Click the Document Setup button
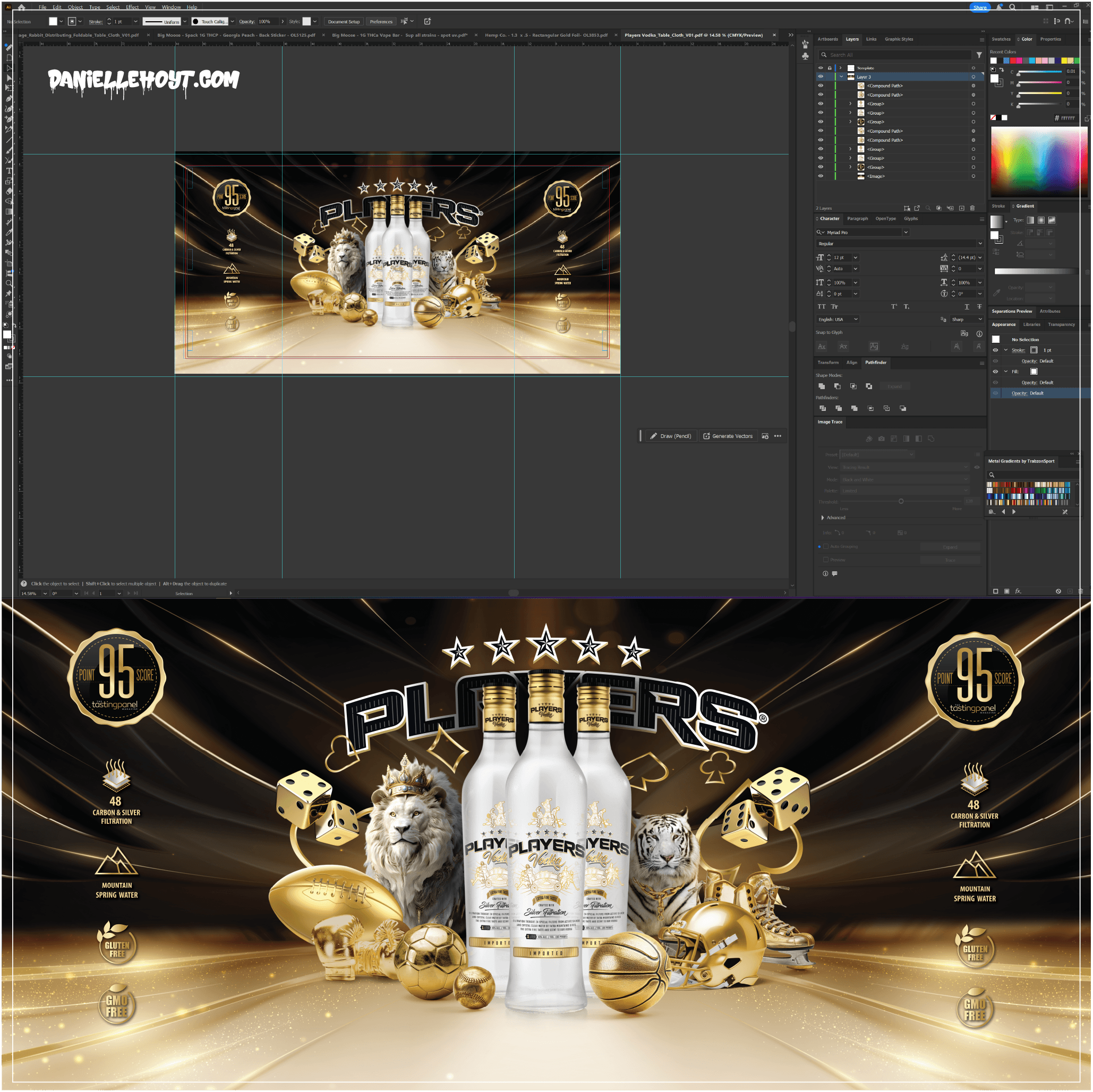This screenshot has width=1093, height=1092. coord(344,21)
